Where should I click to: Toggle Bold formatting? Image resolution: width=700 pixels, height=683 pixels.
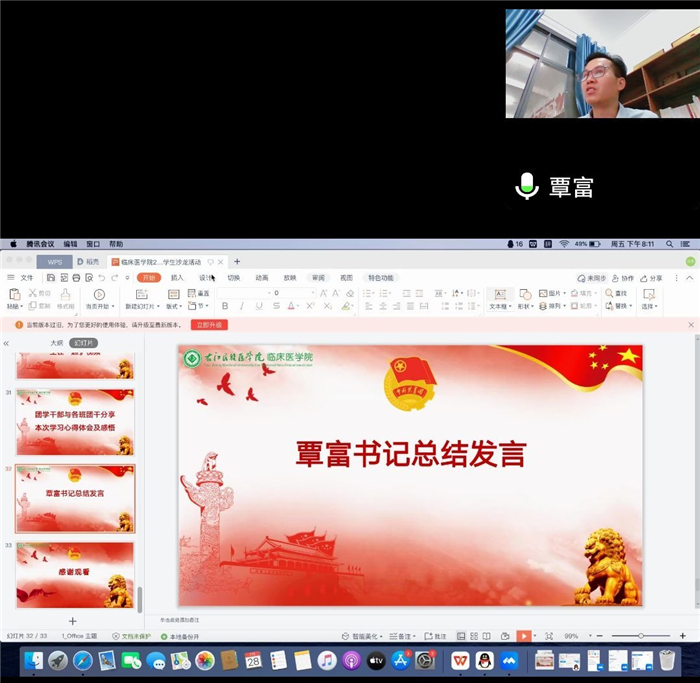click(225, 306)
